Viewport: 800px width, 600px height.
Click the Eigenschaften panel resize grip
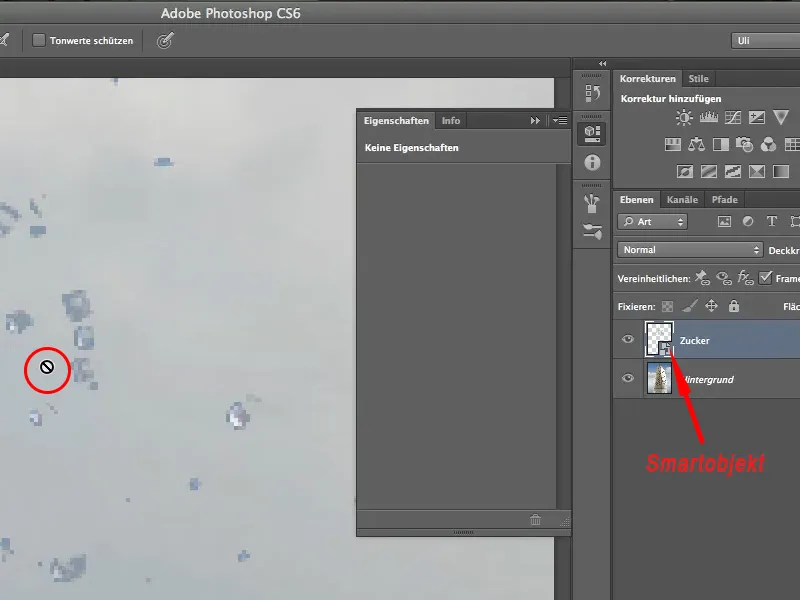[x=564, y=521]
